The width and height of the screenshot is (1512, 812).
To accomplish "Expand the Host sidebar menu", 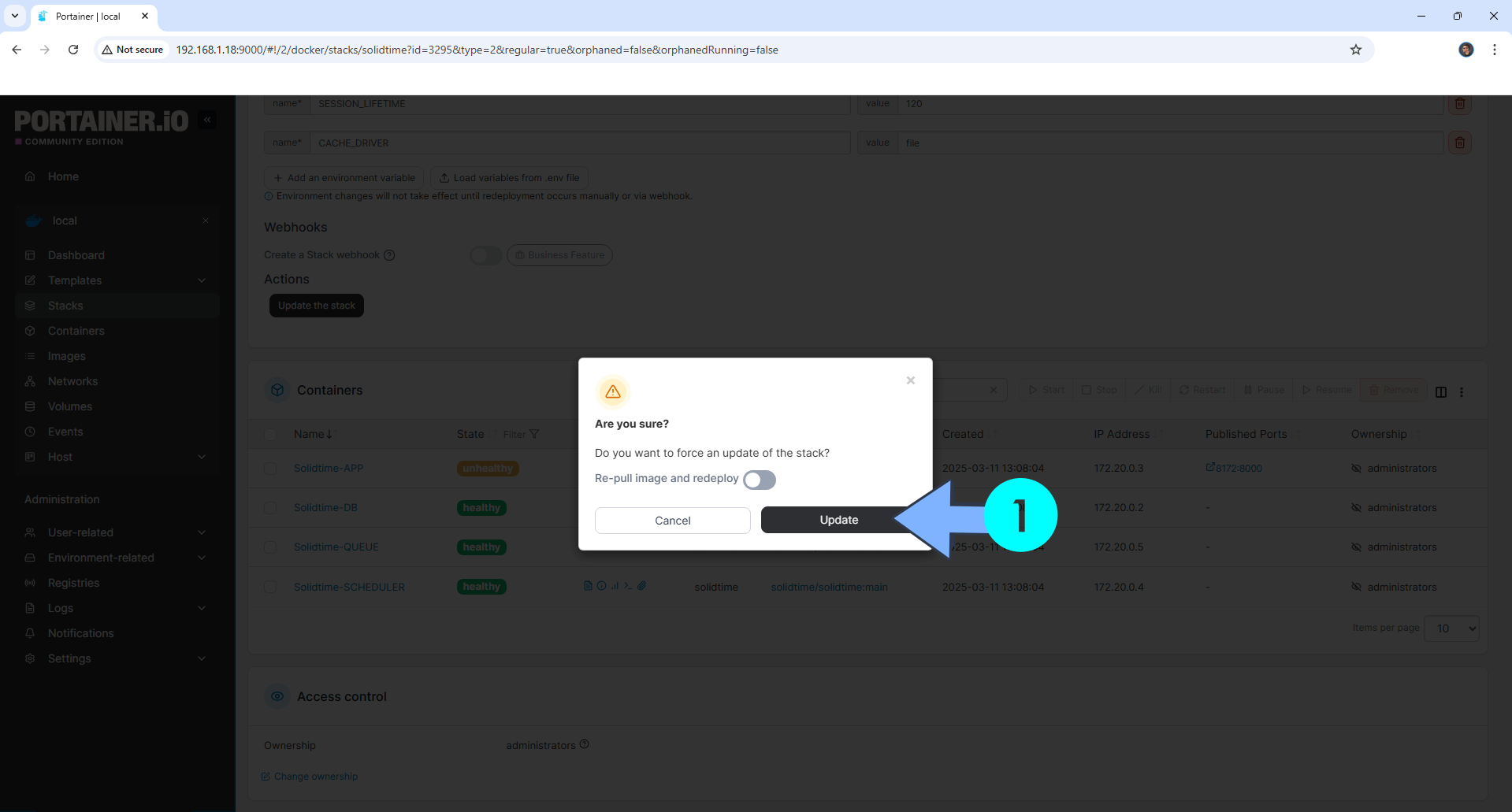I will [x=202, y=457].
